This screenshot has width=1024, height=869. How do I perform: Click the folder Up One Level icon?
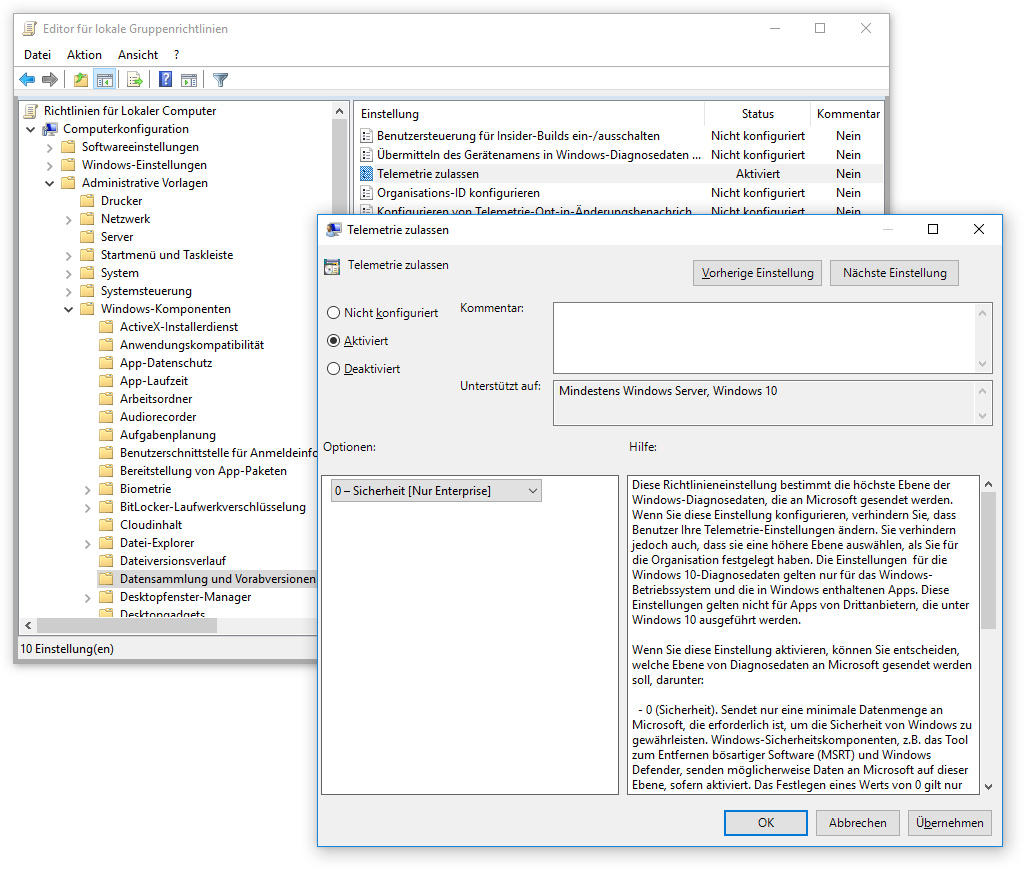[81, 80]
